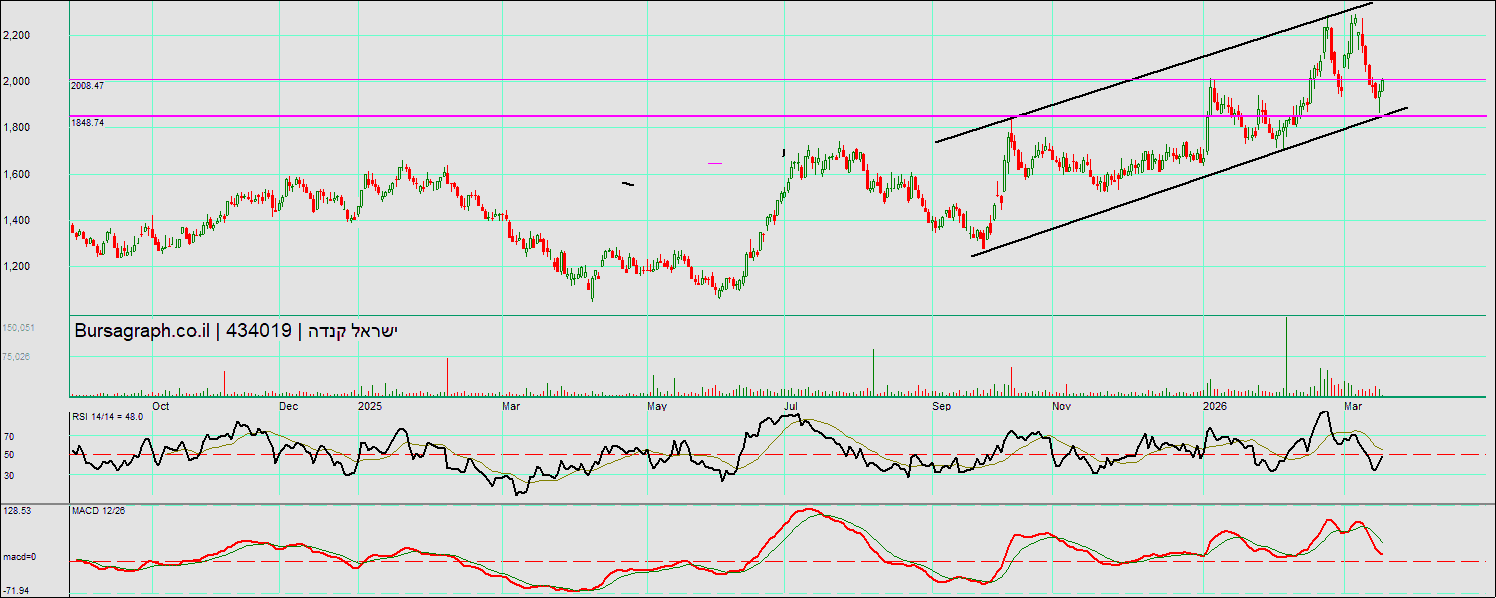Click the tallest green volume bar
The width and height of the screenshot is (1496, 598).
(1286, 355)
